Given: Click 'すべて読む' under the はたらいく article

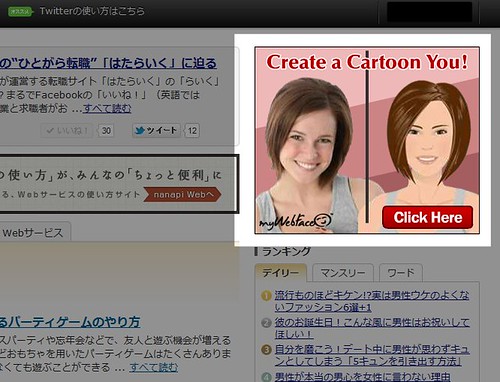Looking at the screenshot, I should click(x=107, y=108).
